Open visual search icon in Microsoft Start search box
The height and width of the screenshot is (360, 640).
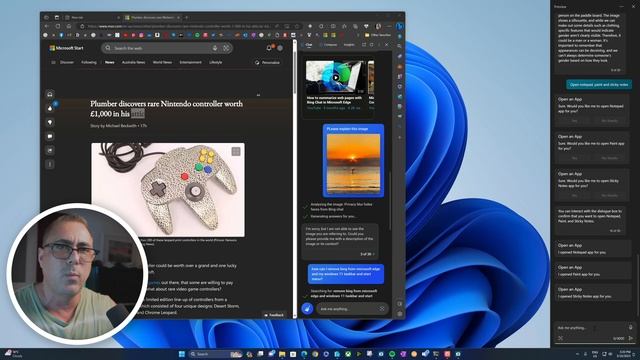pos(226,48)
